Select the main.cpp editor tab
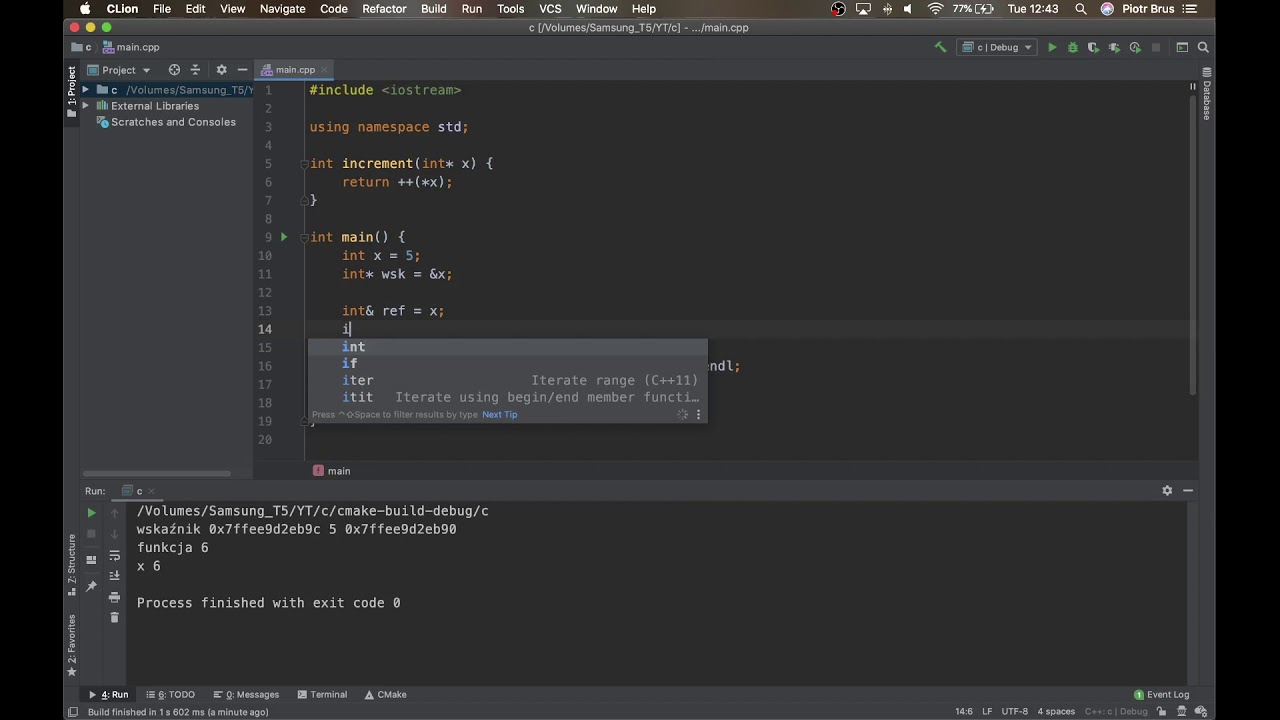This screenshot has width=1280, height=720. click(295, 70)
